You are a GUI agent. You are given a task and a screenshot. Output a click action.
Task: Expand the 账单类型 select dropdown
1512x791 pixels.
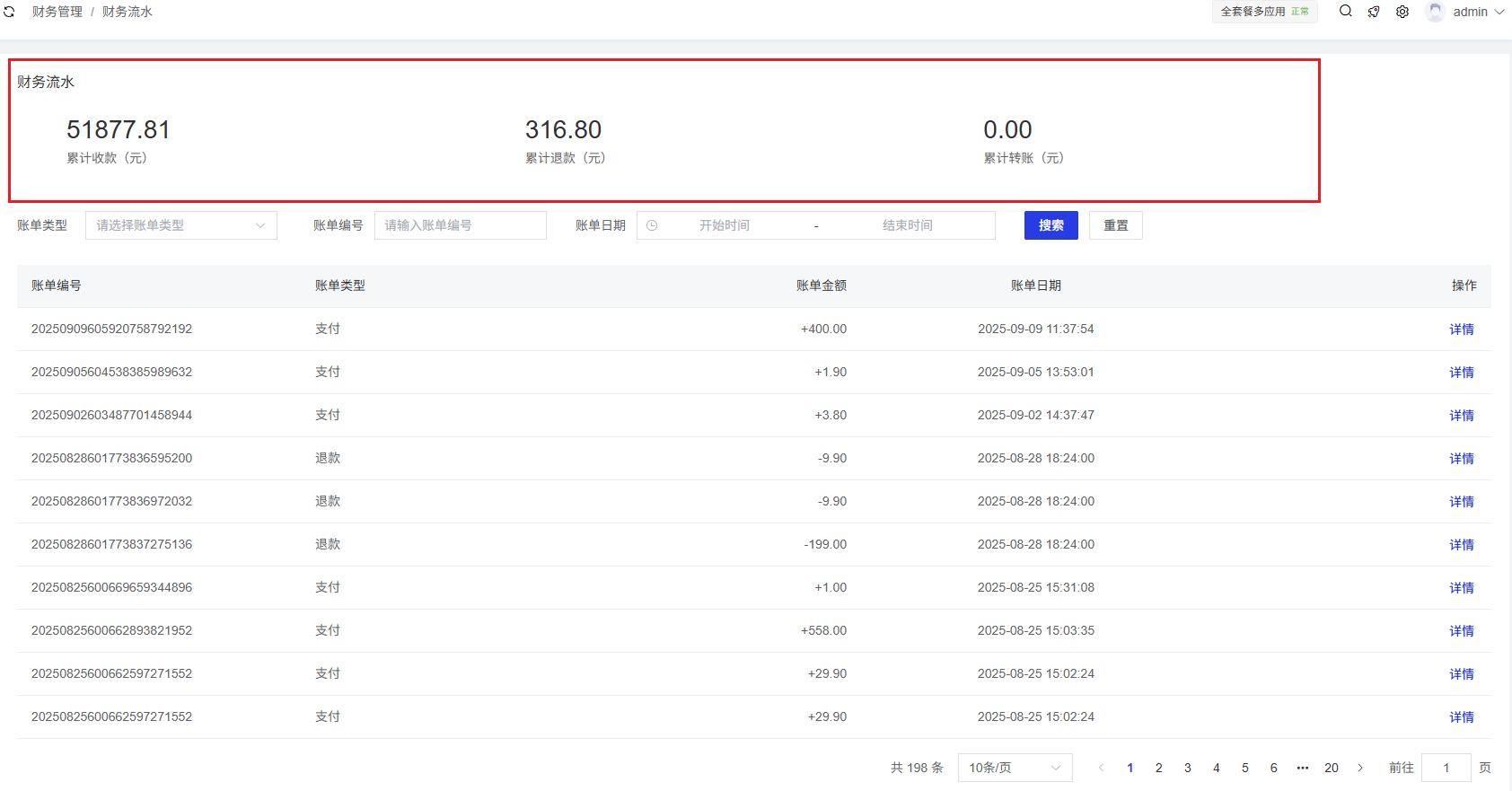(180, 225)
